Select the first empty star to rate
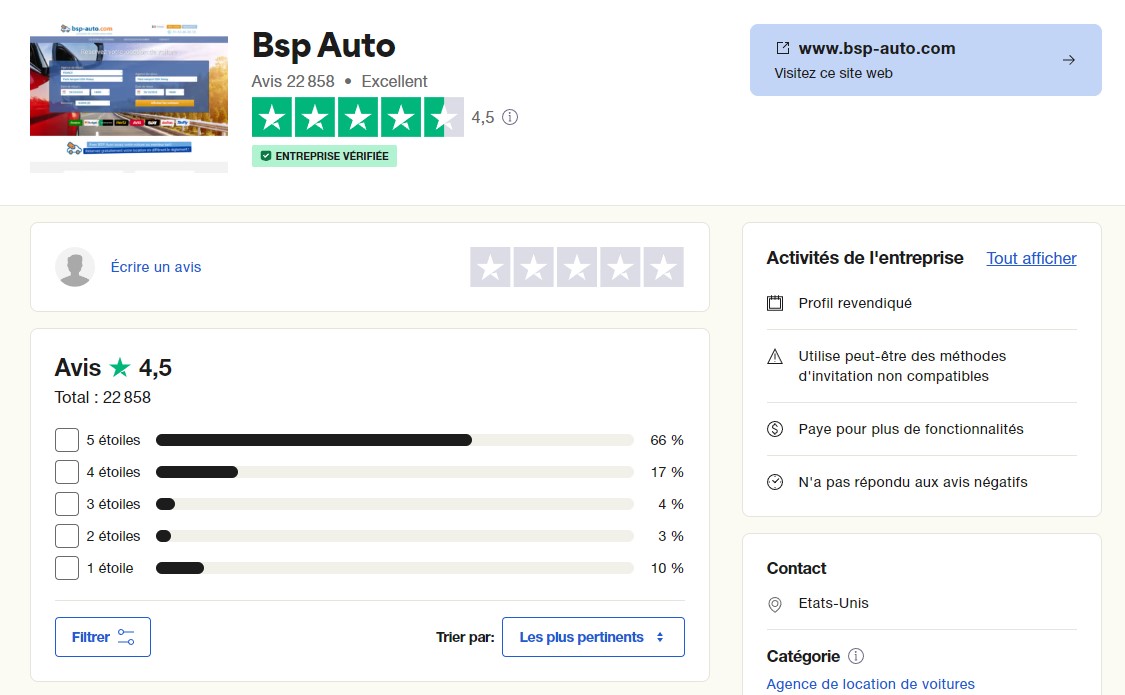1125x695 pixels. pos(490,267)
